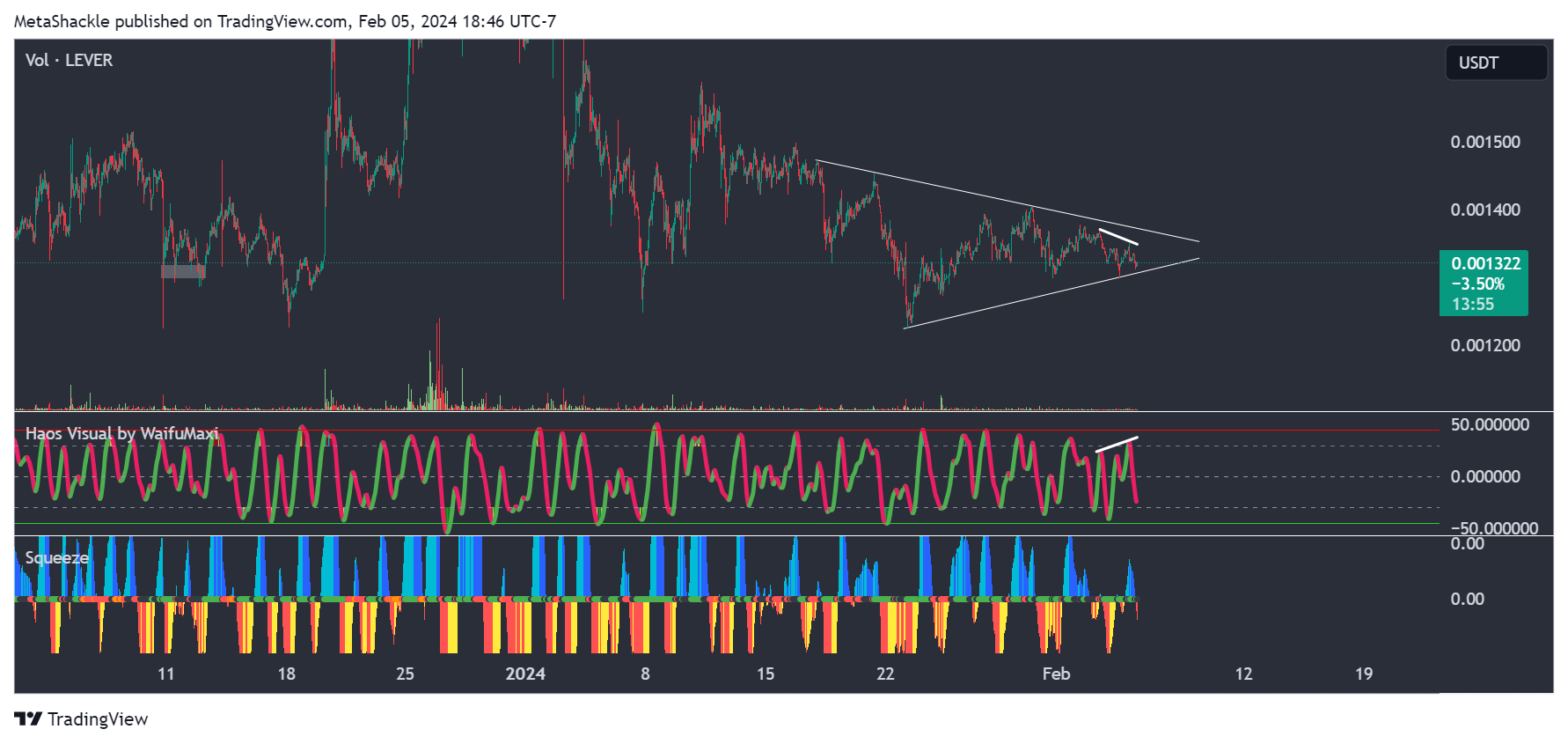
Task: Click the 25 date axis label
Action: [405, 674]
